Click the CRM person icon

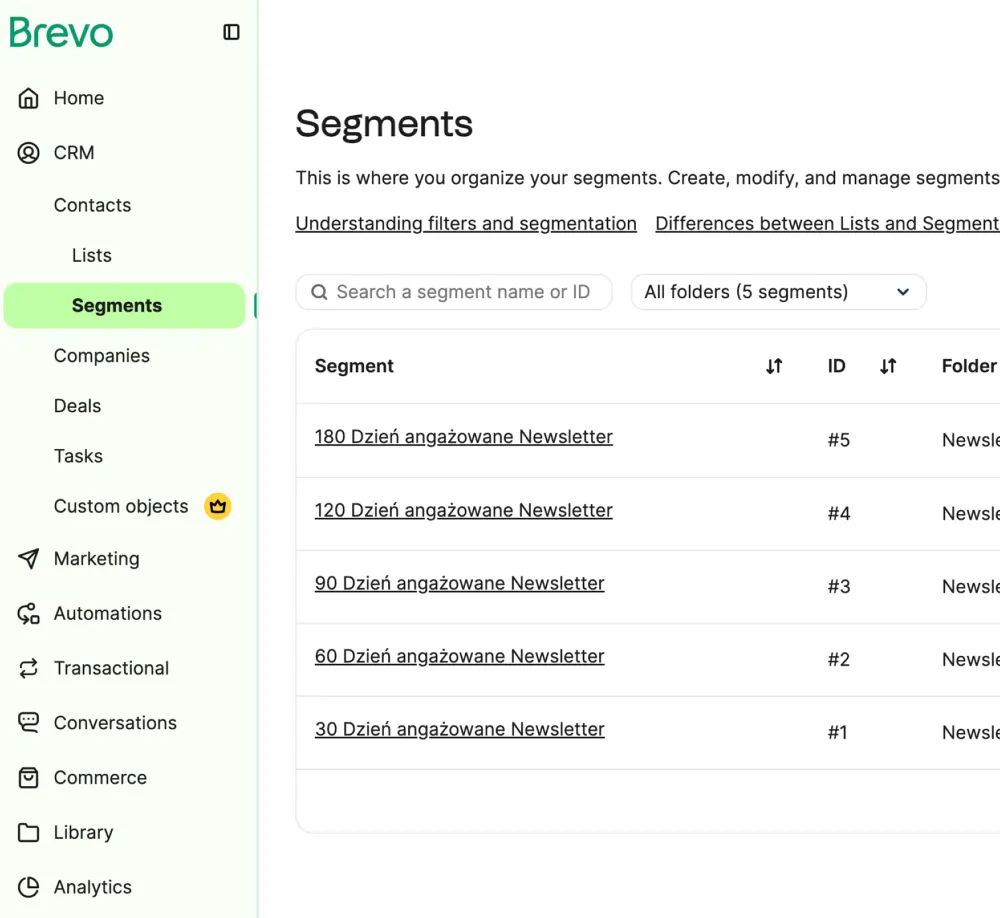[x=28, y=153]
